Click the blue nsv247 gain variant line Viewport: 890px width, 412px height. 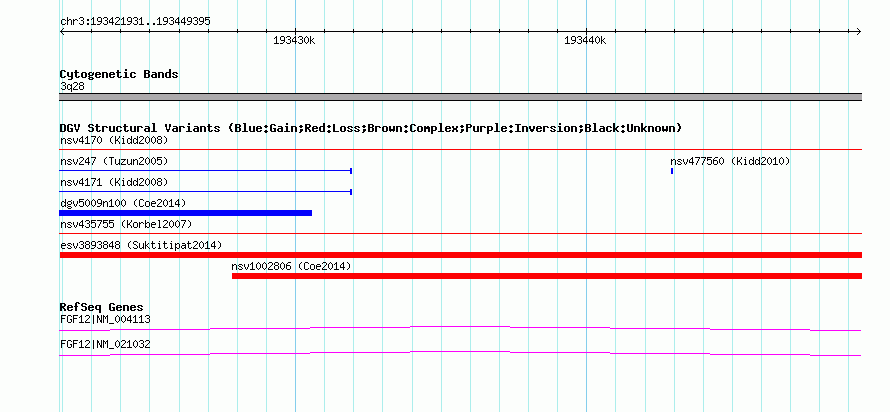pyautogui.click(x=205, y=171)
